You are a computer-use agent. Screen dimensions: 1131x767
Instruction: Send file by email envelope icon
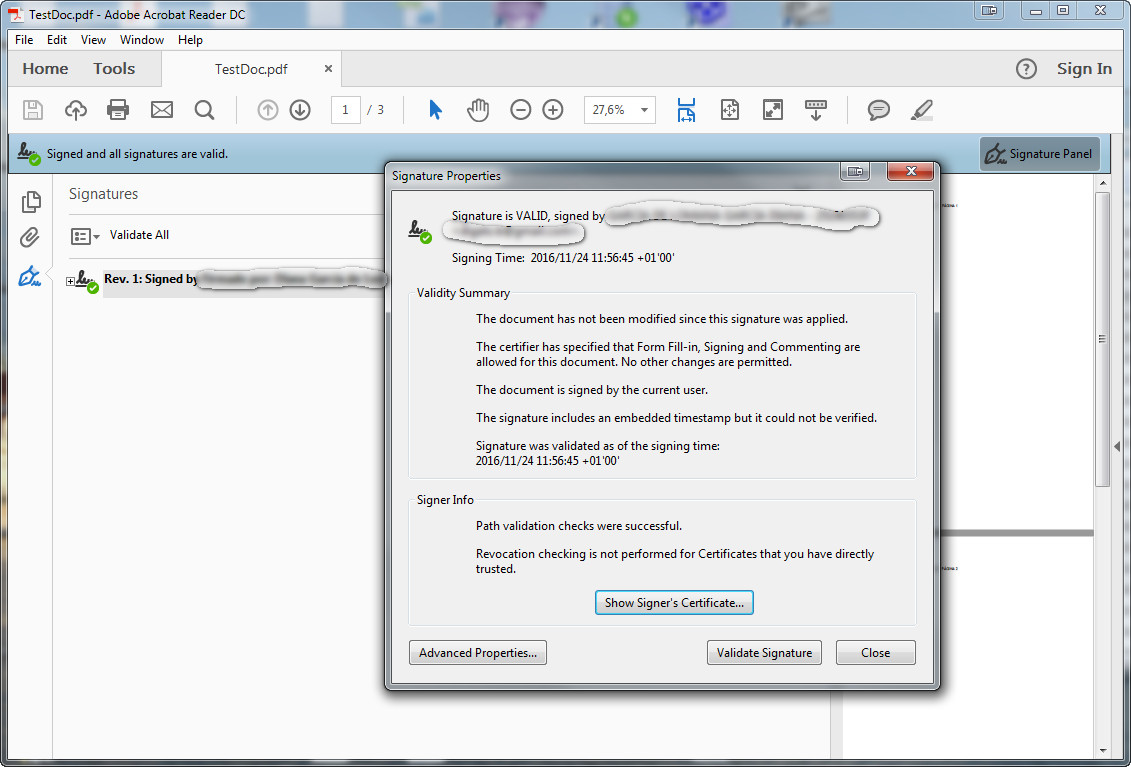tap(162, 110)
